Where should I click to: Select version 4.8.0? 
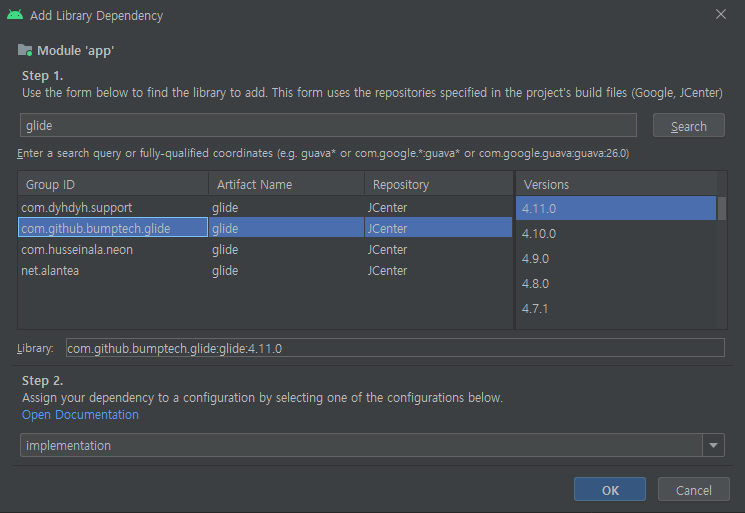tap(616, 284)
